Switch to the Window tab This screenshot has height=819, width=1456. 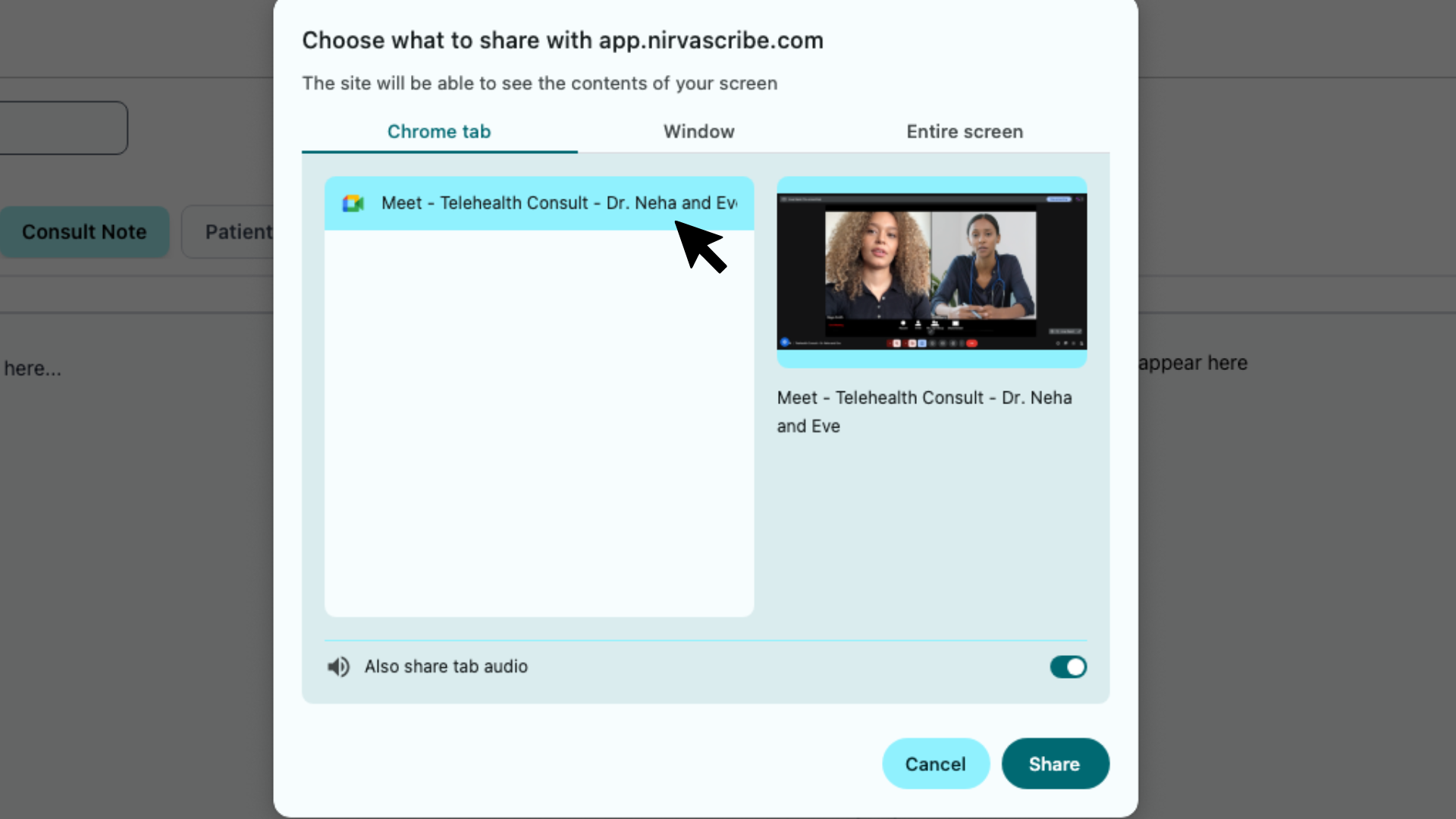point(698,131)
